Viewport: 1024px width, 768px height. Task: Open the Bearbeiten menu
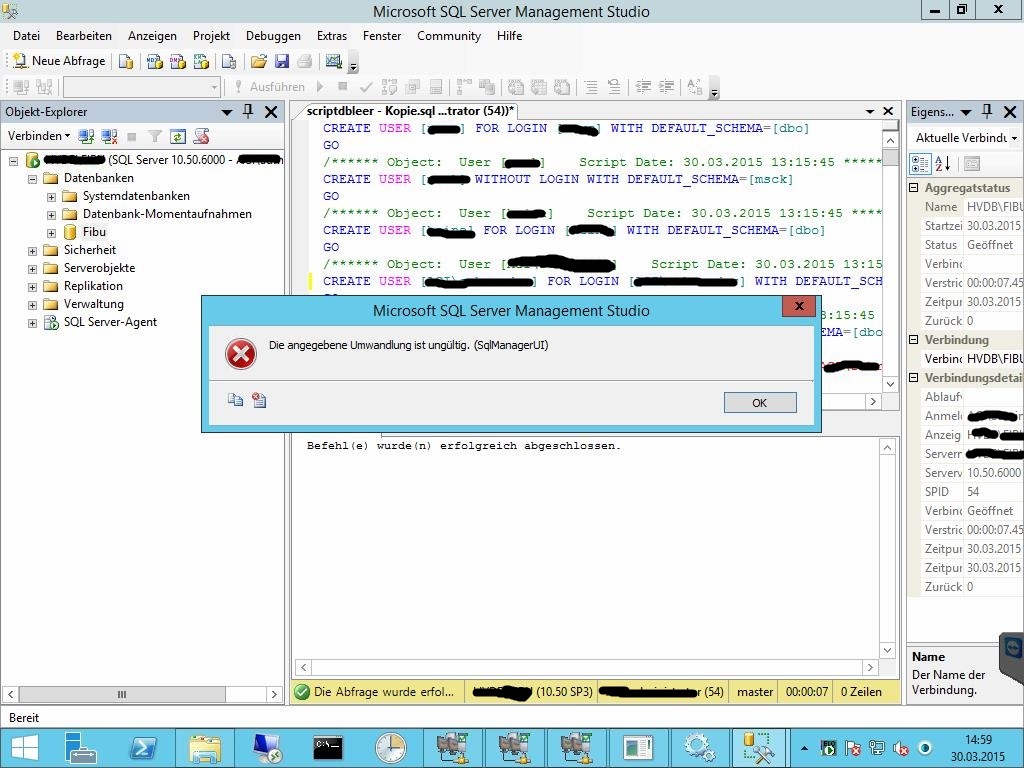click(x=84, y=36)
